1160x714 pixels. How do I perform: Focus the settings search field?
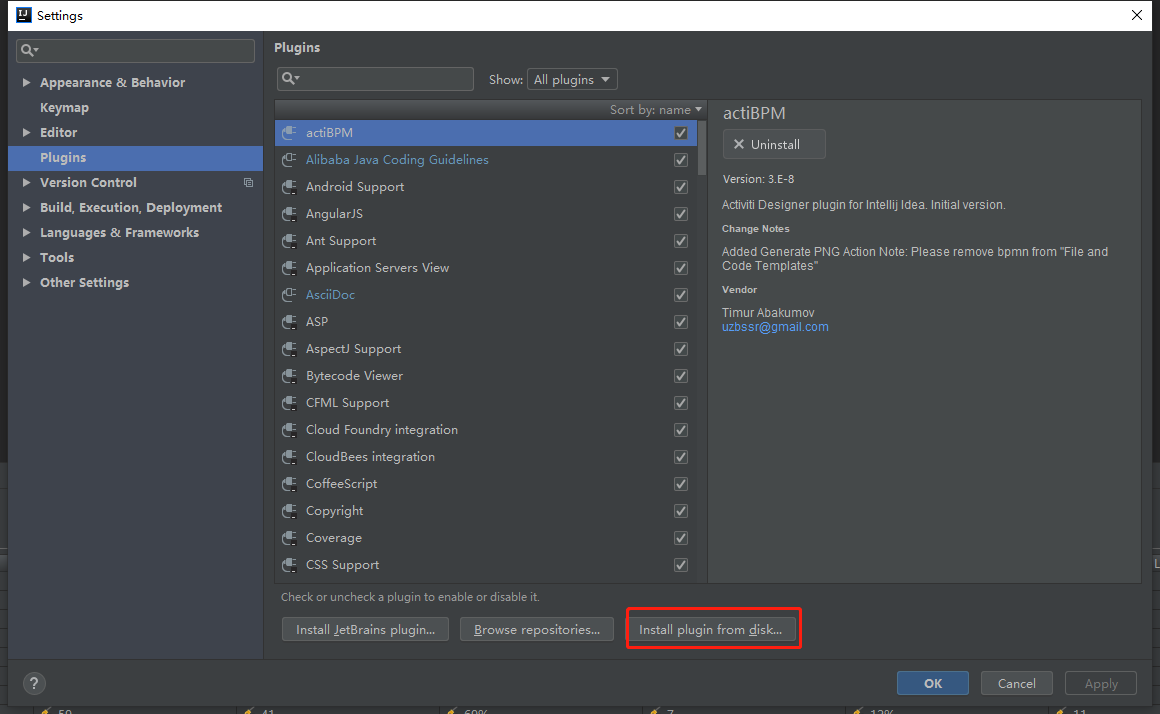coord(135,50)
